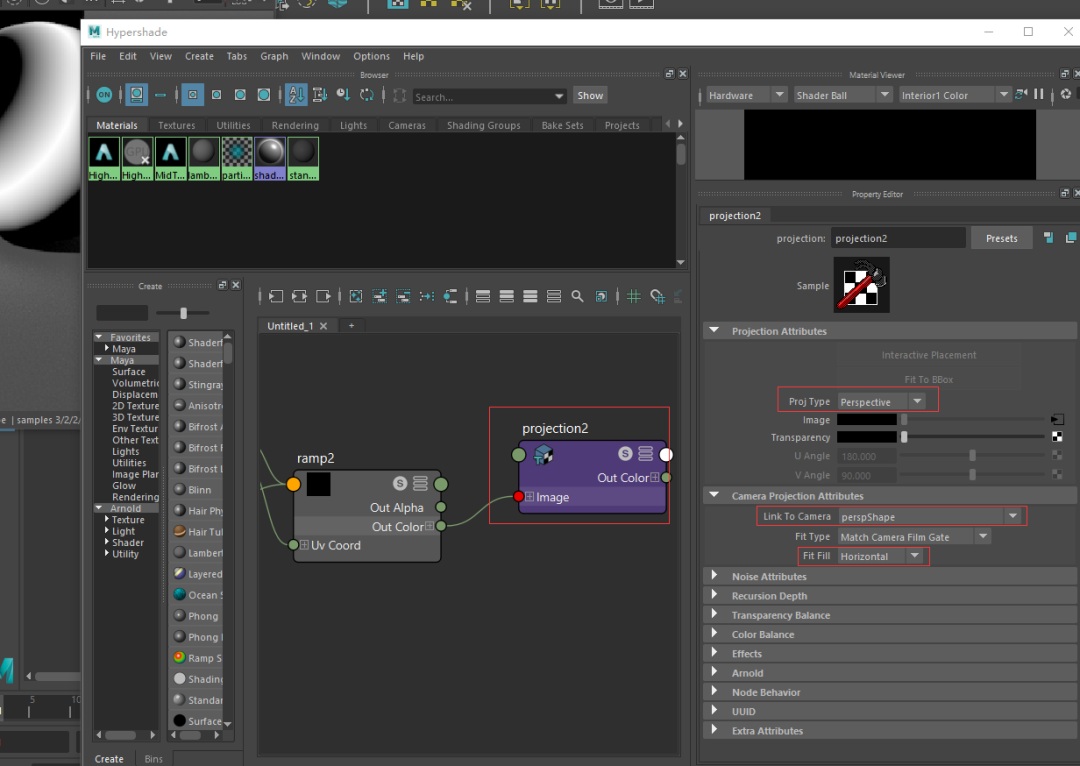This screenshot has height=766, width=1080.
Task: Switch to the Textures tab
Action: point(176,125)
